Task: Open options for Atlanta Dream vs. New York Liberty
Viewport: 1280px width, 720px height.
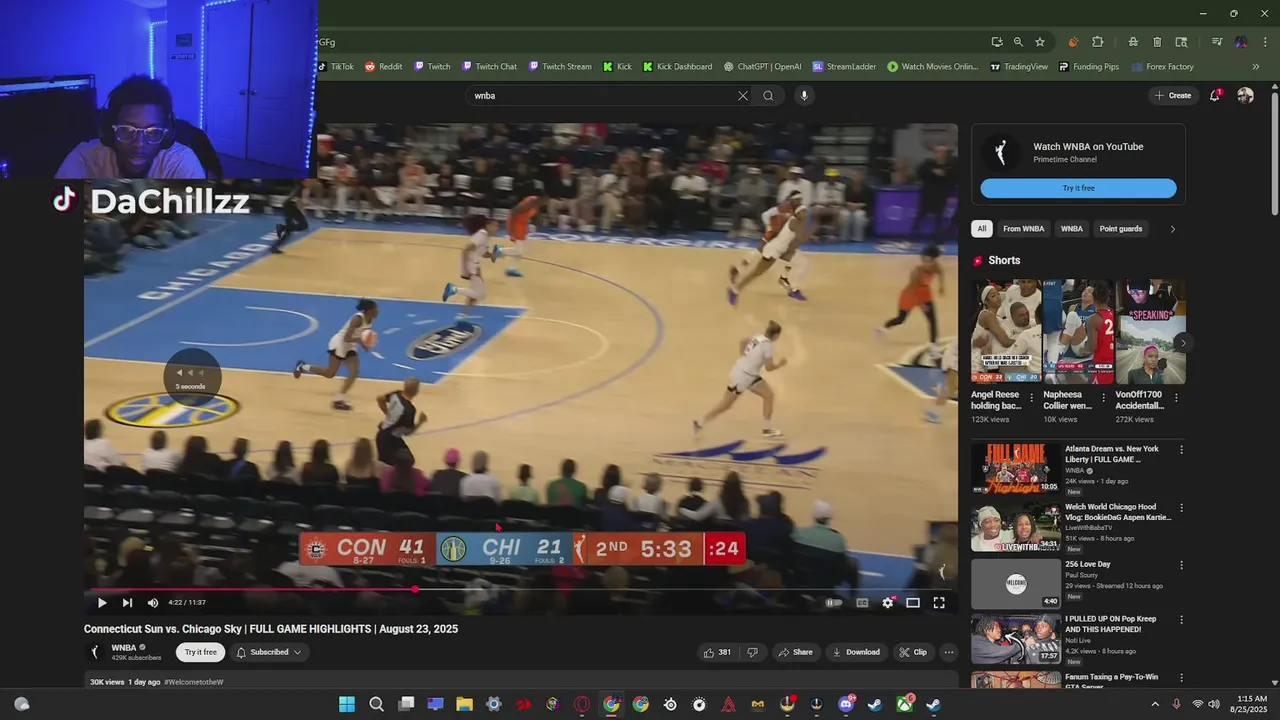Action: pyautogui.click(x=1181, y=450)
